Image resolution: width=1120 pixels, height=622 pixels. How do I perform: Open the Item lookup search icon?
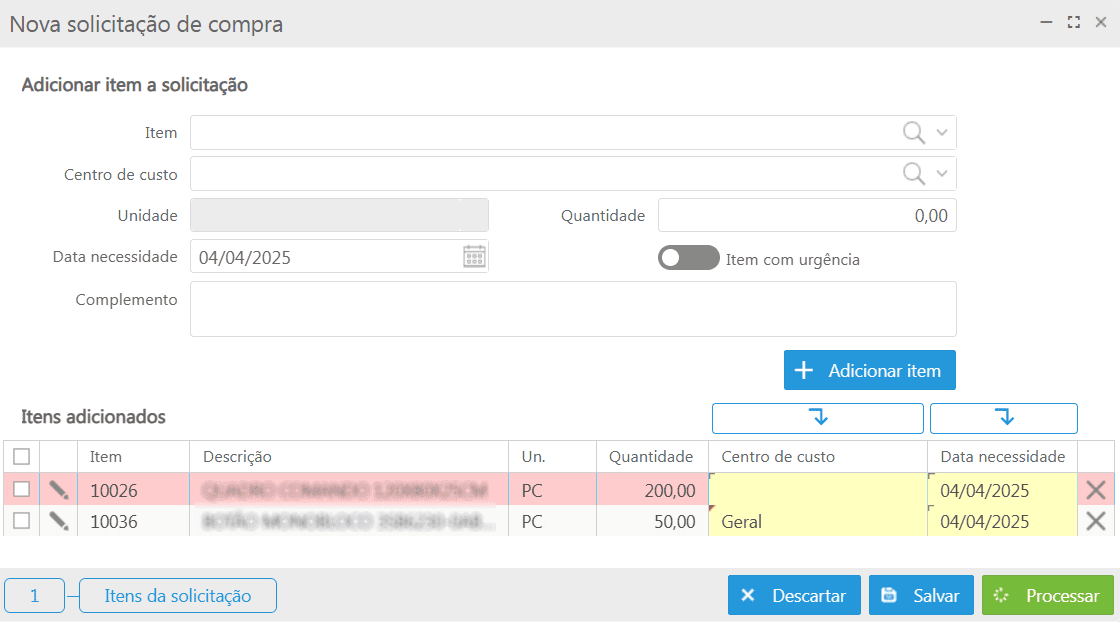point(912,132)
